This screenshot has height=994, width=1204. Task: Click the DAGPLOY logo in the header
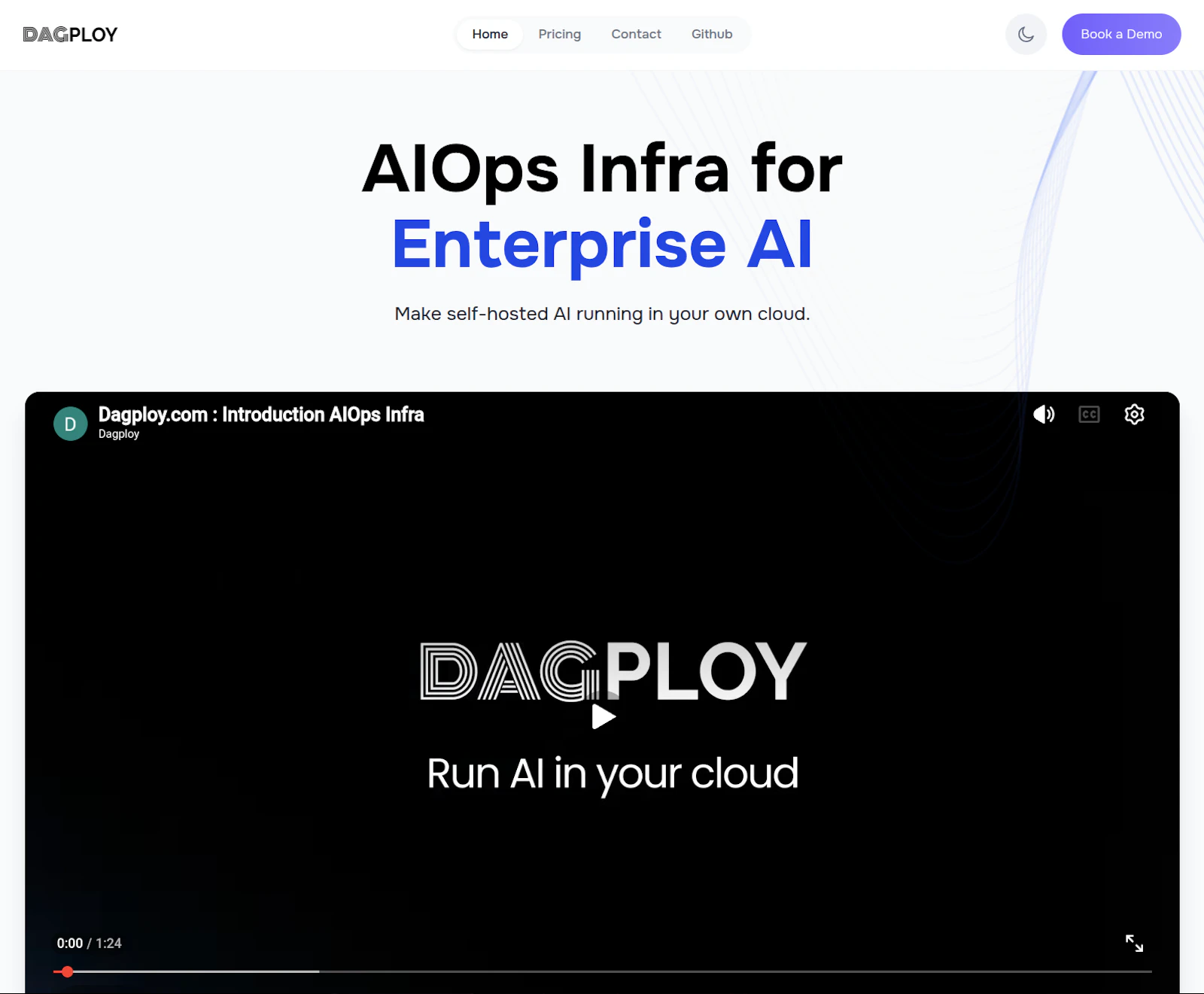pyautogui.click(x=70, y=35)
